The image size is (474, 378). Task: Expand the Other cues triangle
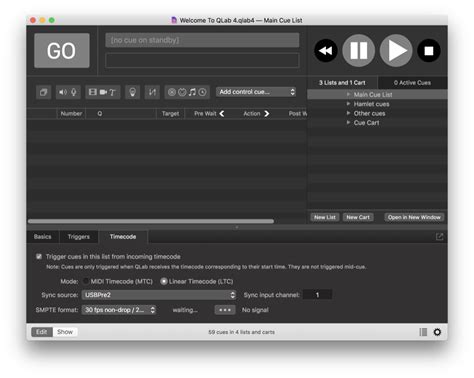pyautogui.click(x=348, y=113)
